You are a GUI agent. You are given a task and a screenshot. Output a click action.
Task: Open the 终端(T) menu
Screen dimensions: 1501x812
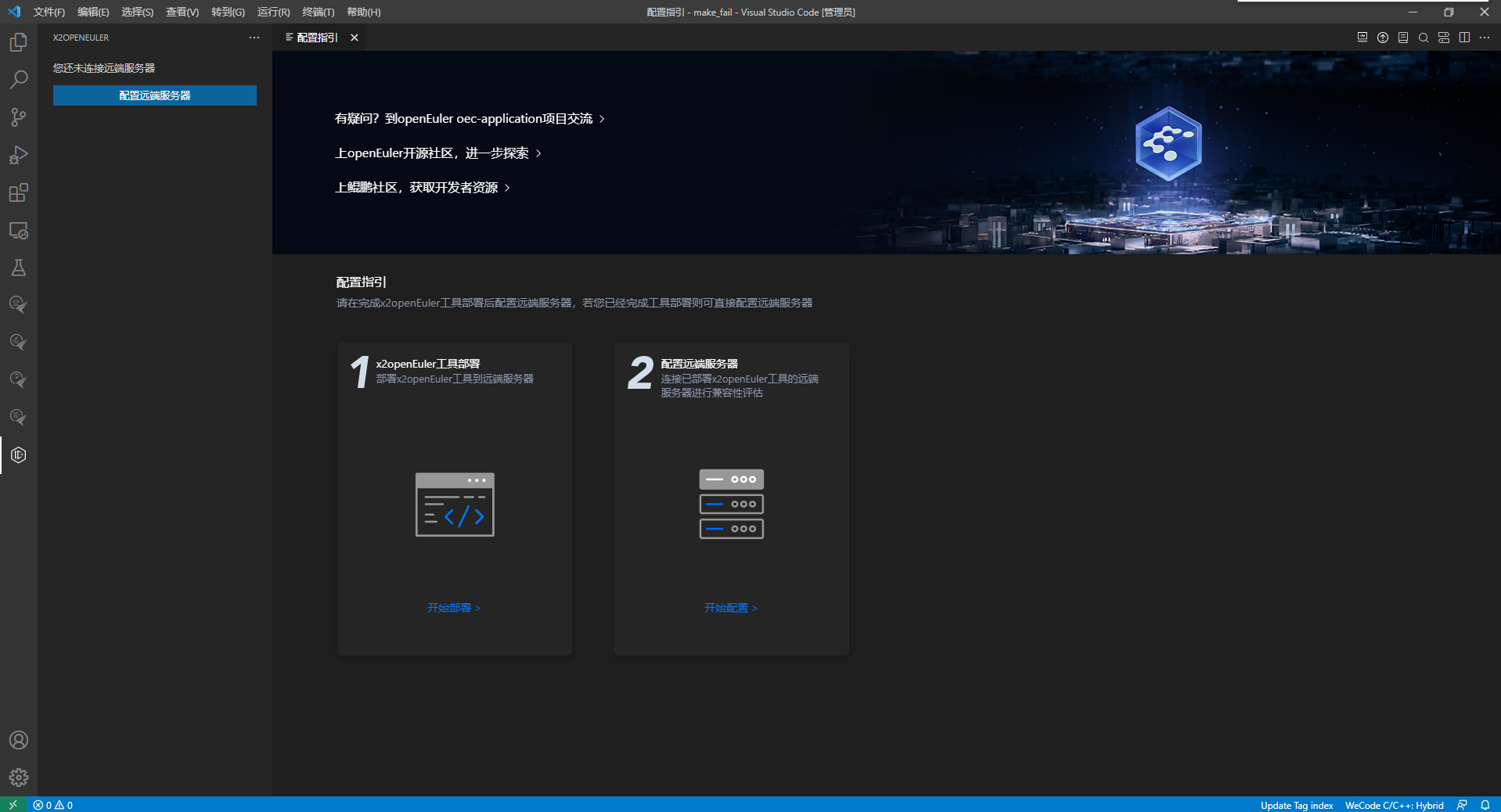point(318,12)
